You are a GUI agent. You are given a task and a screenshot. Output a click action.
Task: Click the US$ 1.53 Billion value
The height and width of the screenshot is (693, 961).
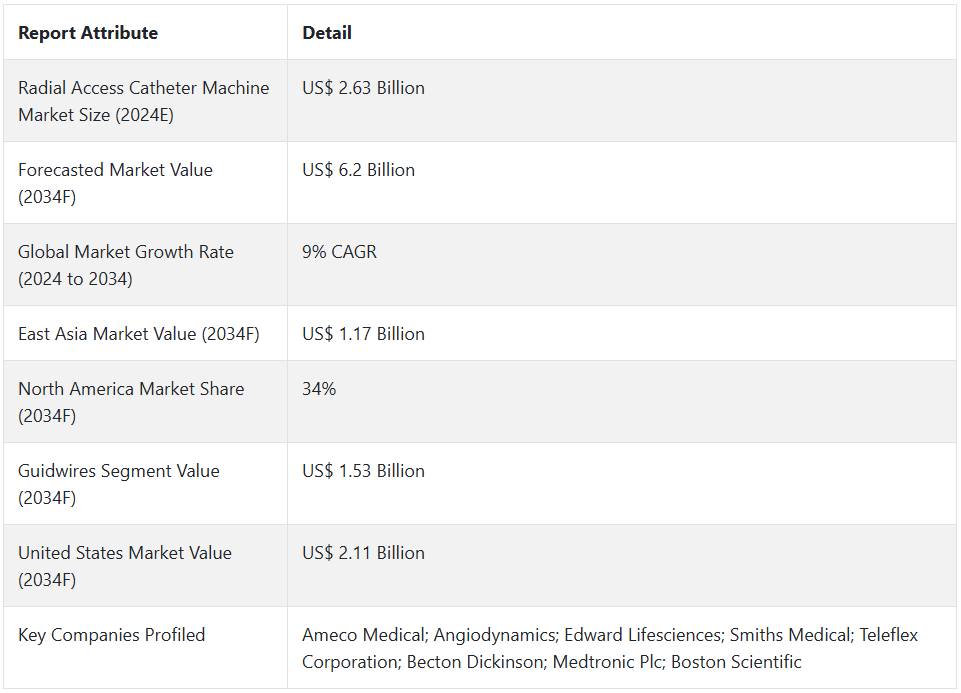363,471
